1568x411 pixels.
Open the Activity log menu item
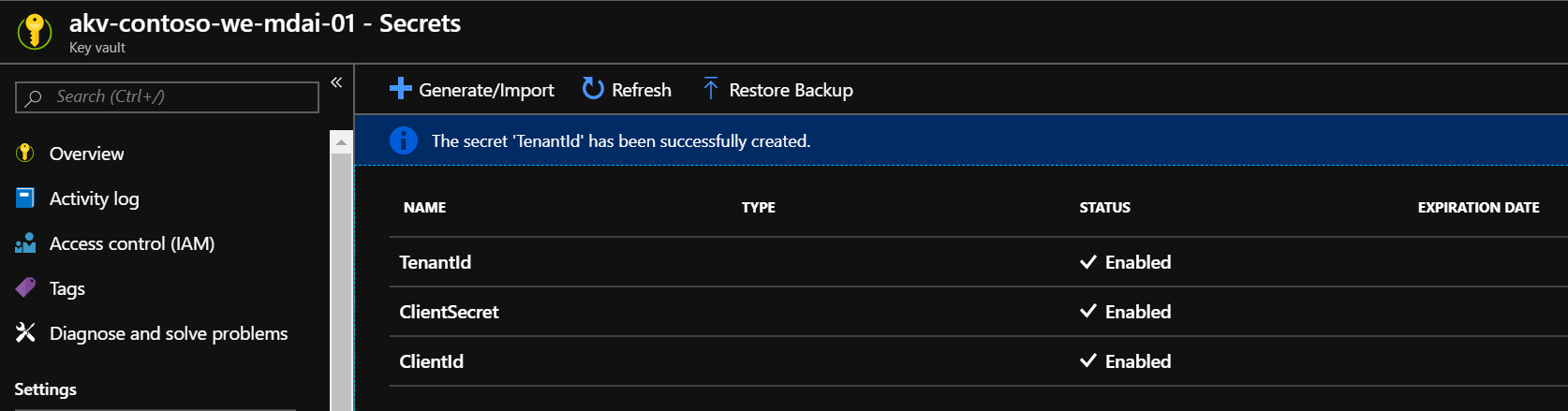pyautogui.click(x=94, y=198)
